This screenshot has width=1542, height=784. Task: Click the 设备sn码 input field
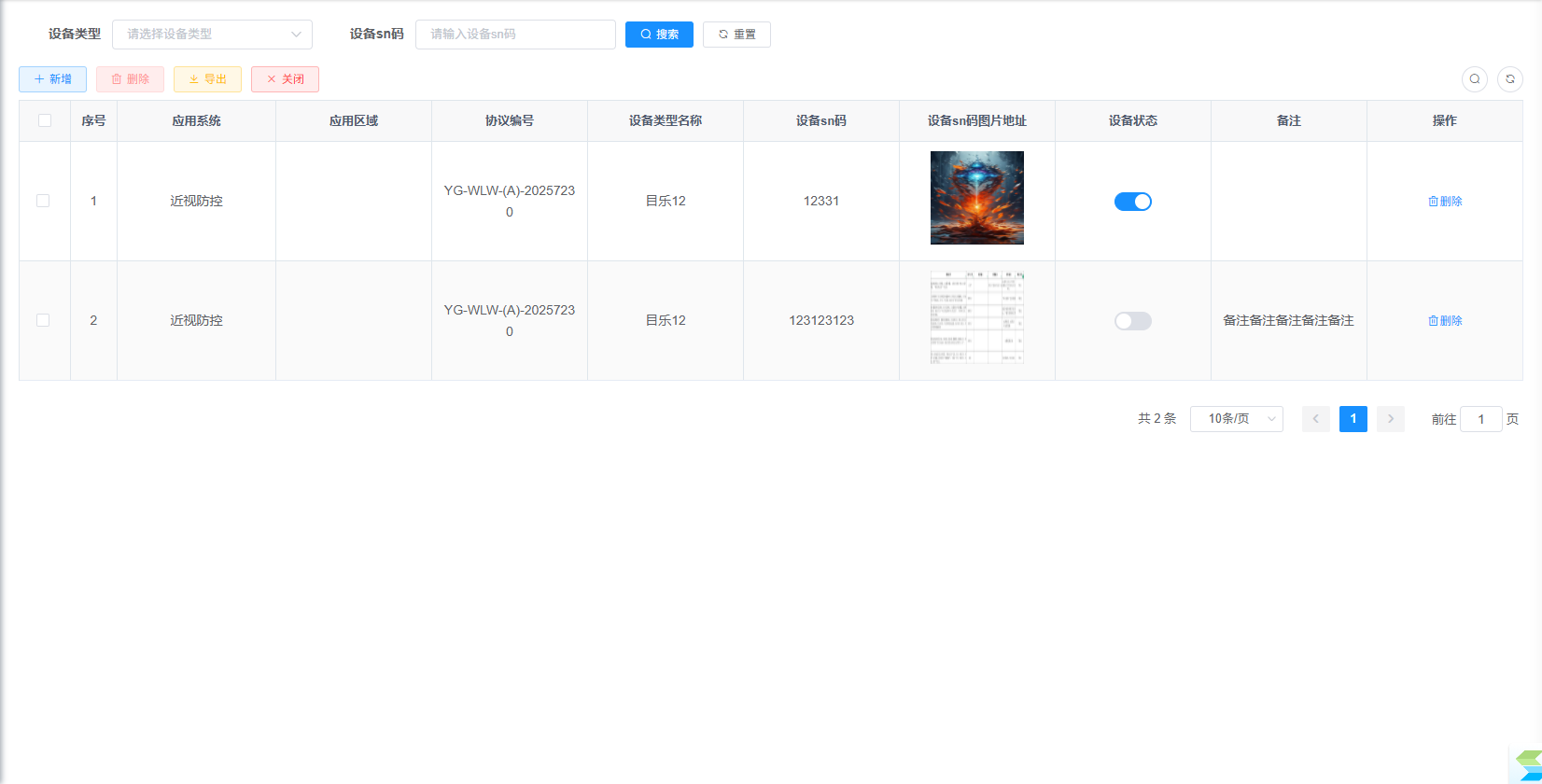(x=515, y=35)
